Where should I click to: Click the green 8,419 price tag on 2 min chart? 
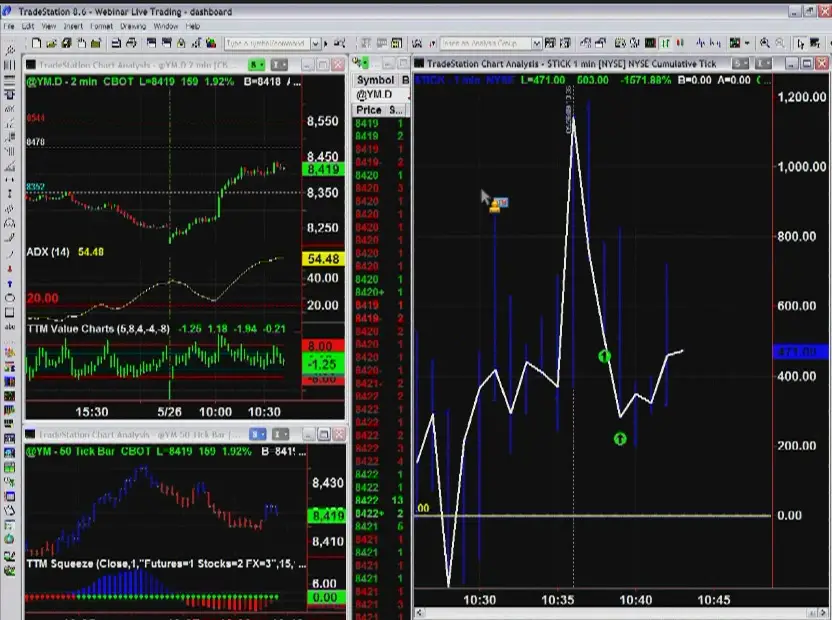click(323, 169)
